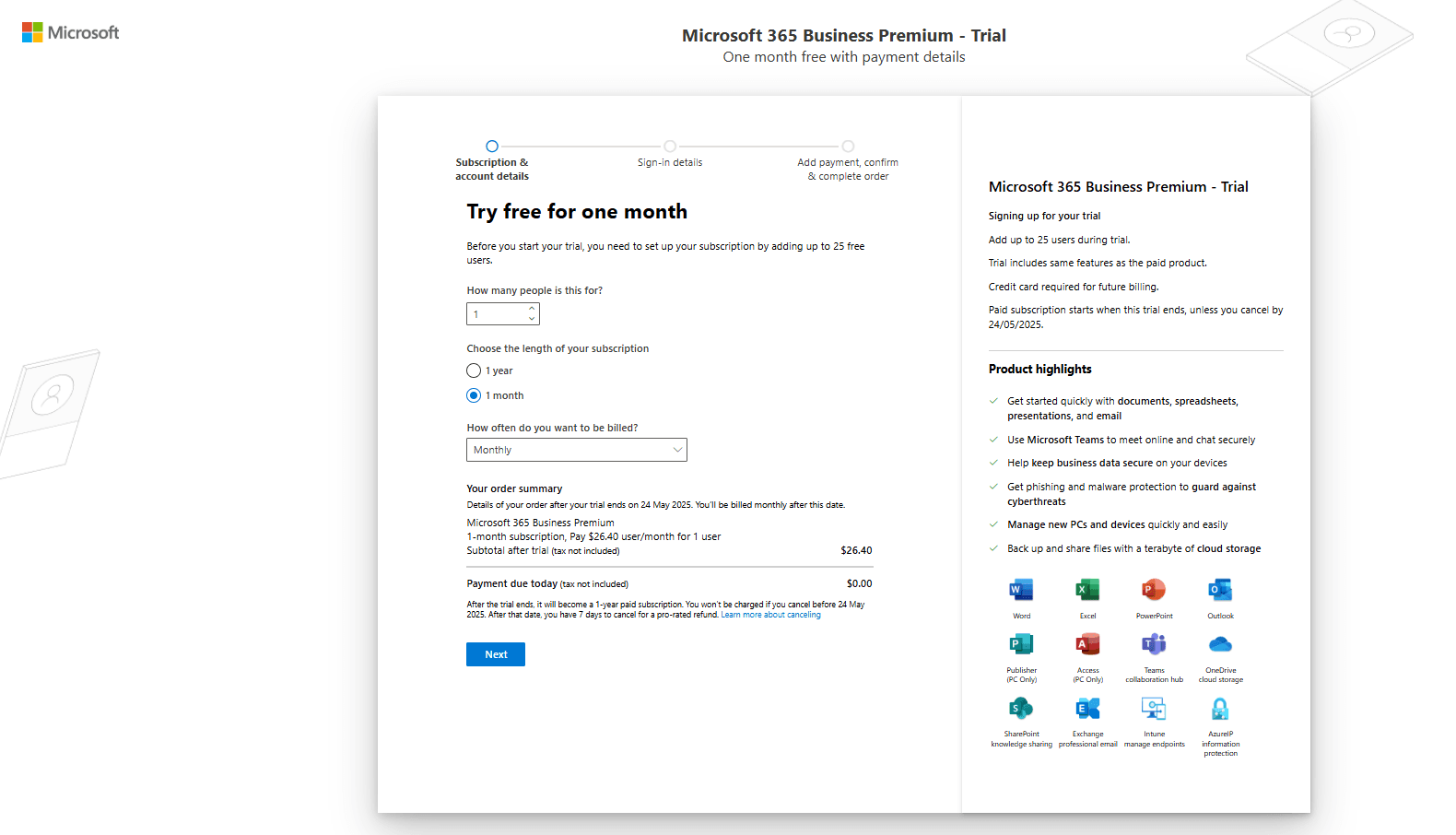Image resolution: width=1456 pixels, height=835 pixels.
Task: Click the Intune manage endpoints icon
Action: [x=1154, y=709]
